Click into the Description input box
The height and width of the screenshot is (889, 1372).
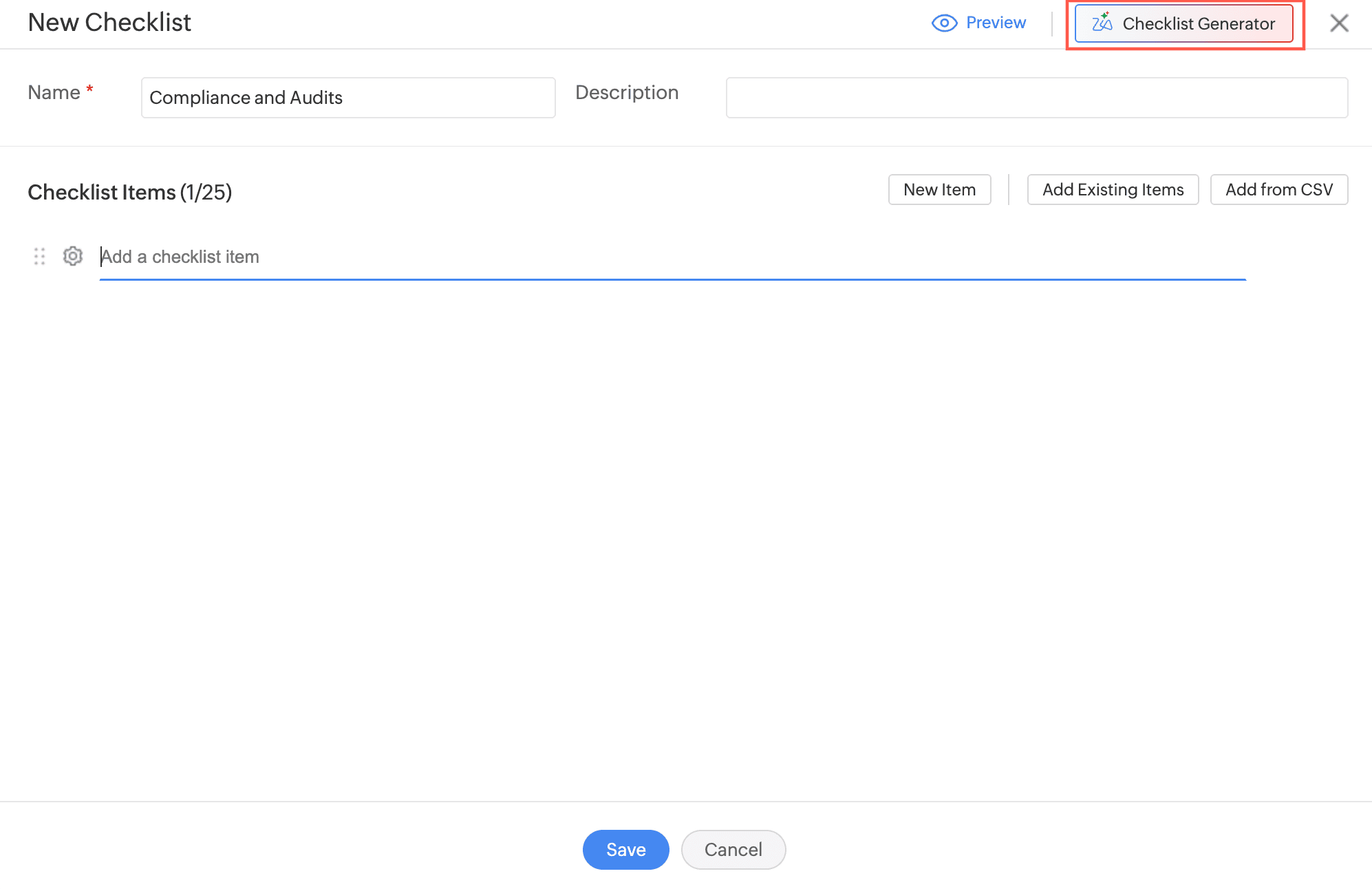1036,98
